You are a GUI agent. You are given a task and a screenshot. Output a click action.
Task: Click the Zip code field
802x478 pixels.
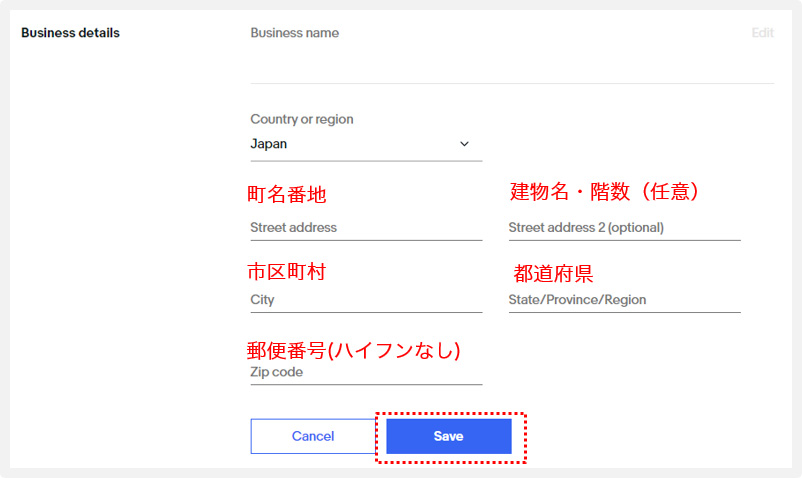pyautogui.click(x=366, y=372)
